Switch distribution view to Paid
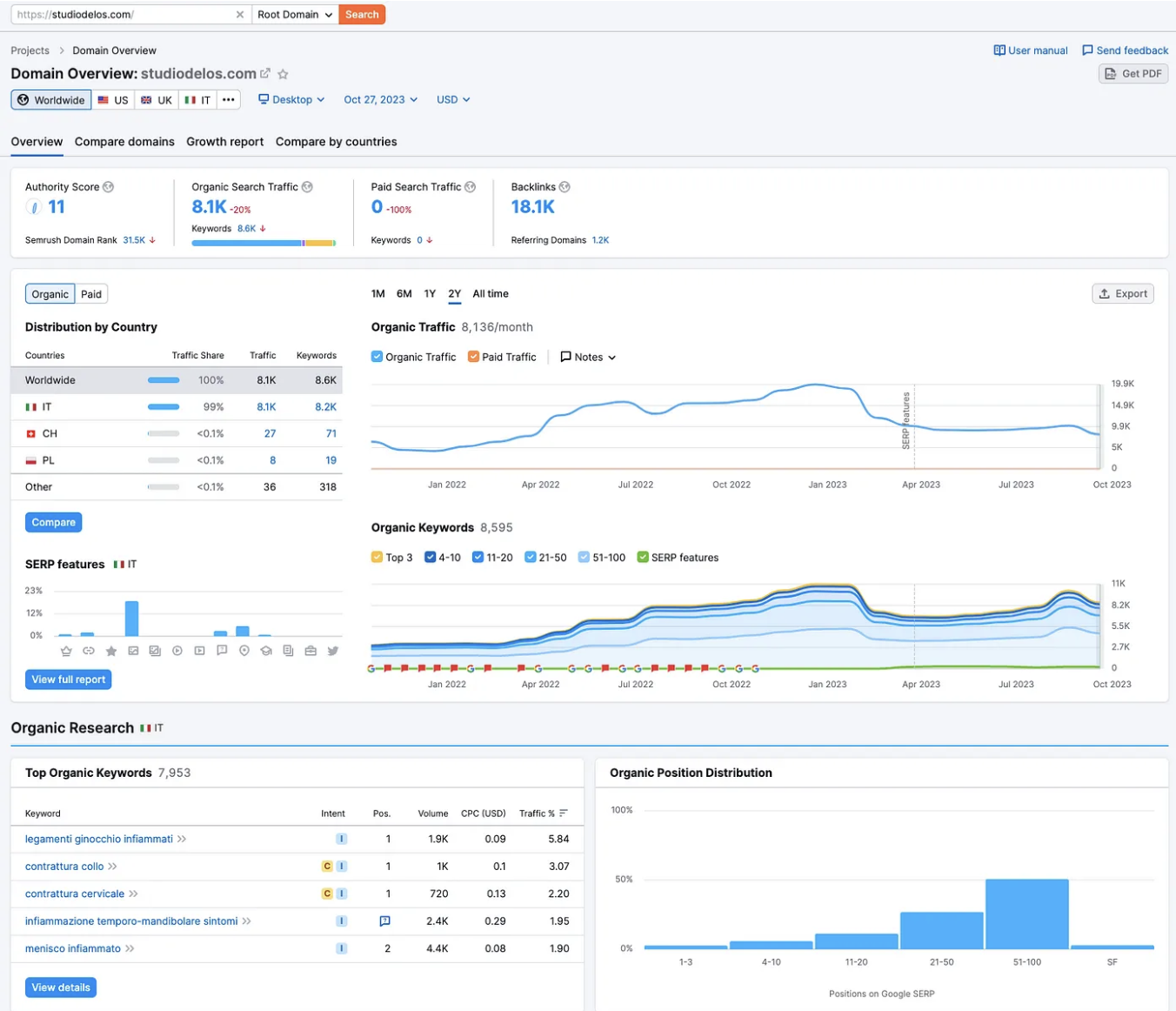The width and height of the screenshot is (1176, 1011). (91, 294)
